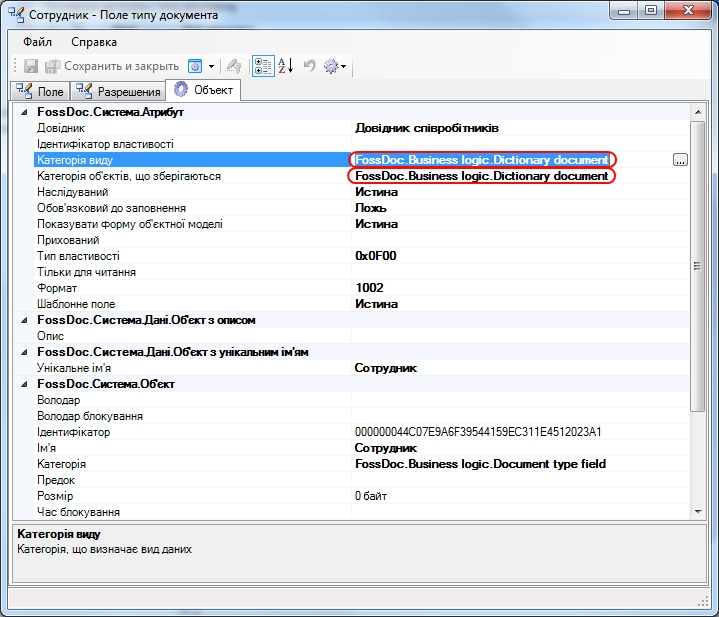Click the vertical scrollbar thumb
The height and width of the screenshot is (617, 719).
point(698,266)
